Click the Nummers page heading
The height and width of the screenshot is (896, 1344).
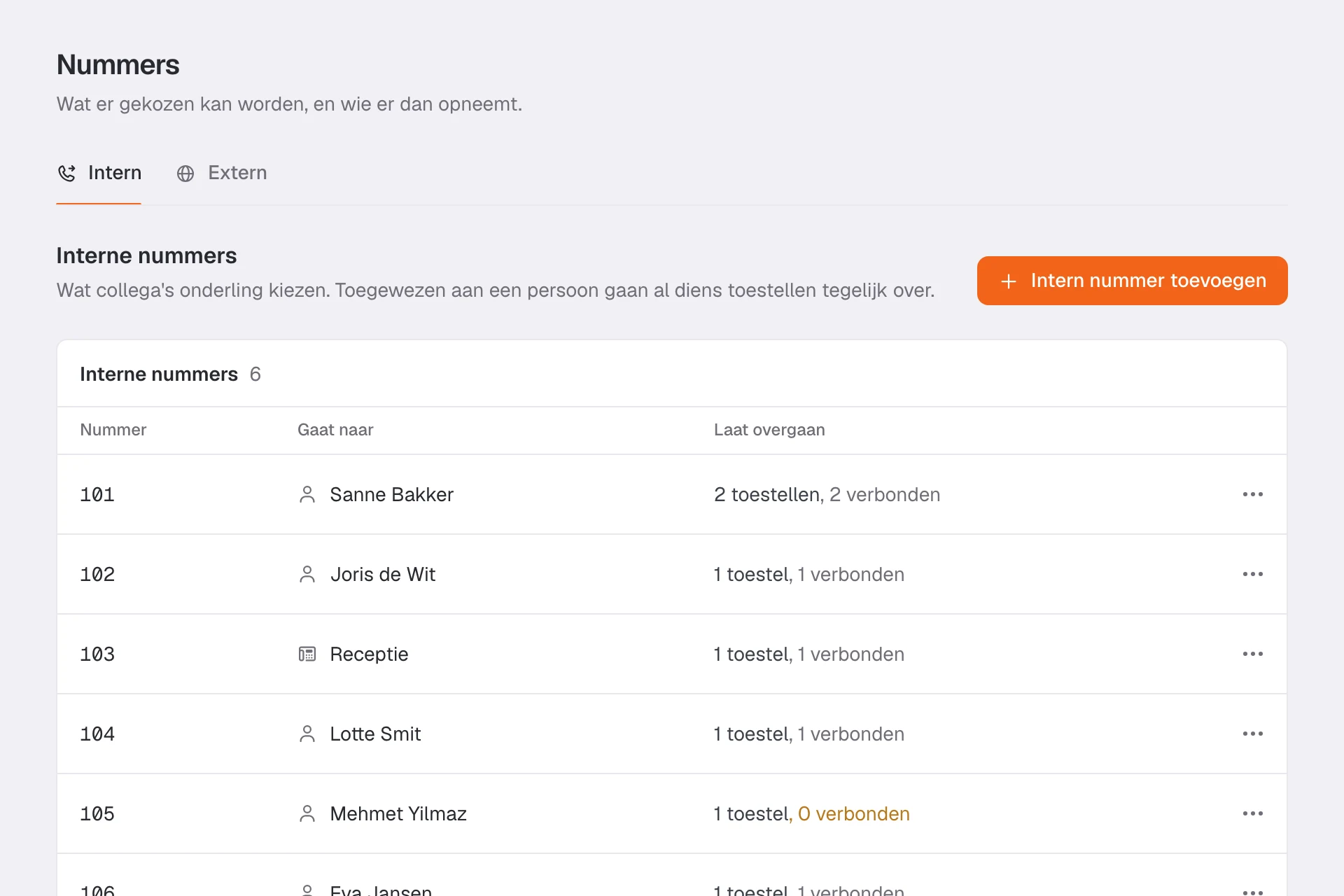pos(118,65)
